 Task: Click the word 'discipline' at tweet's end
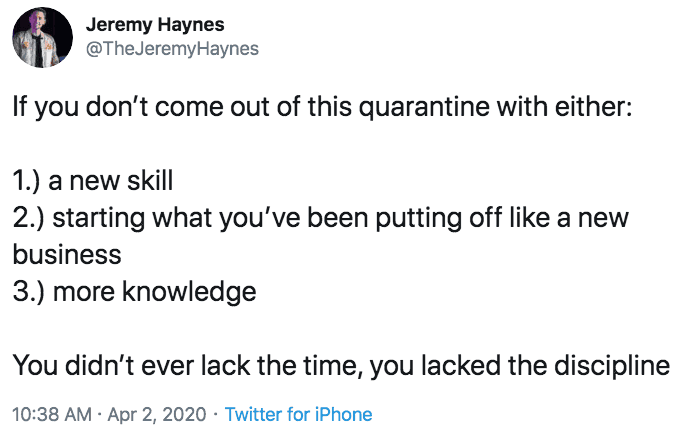pyautogui.click(x=612, y=366)
